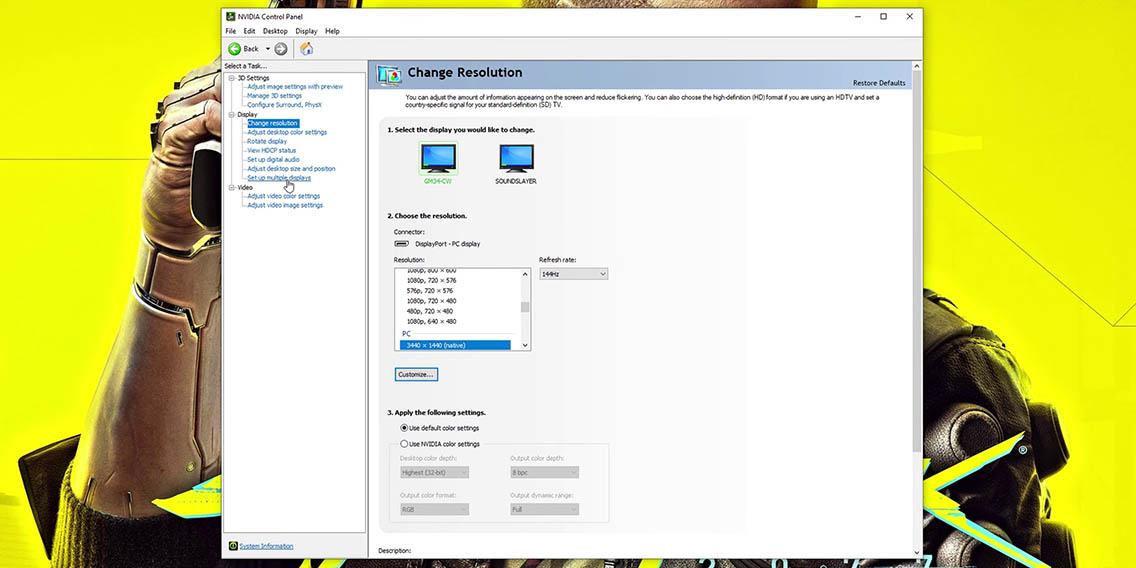Collapse the Display tree node
This screenshot has width=1136, height=568.
[x=232, y=114]
